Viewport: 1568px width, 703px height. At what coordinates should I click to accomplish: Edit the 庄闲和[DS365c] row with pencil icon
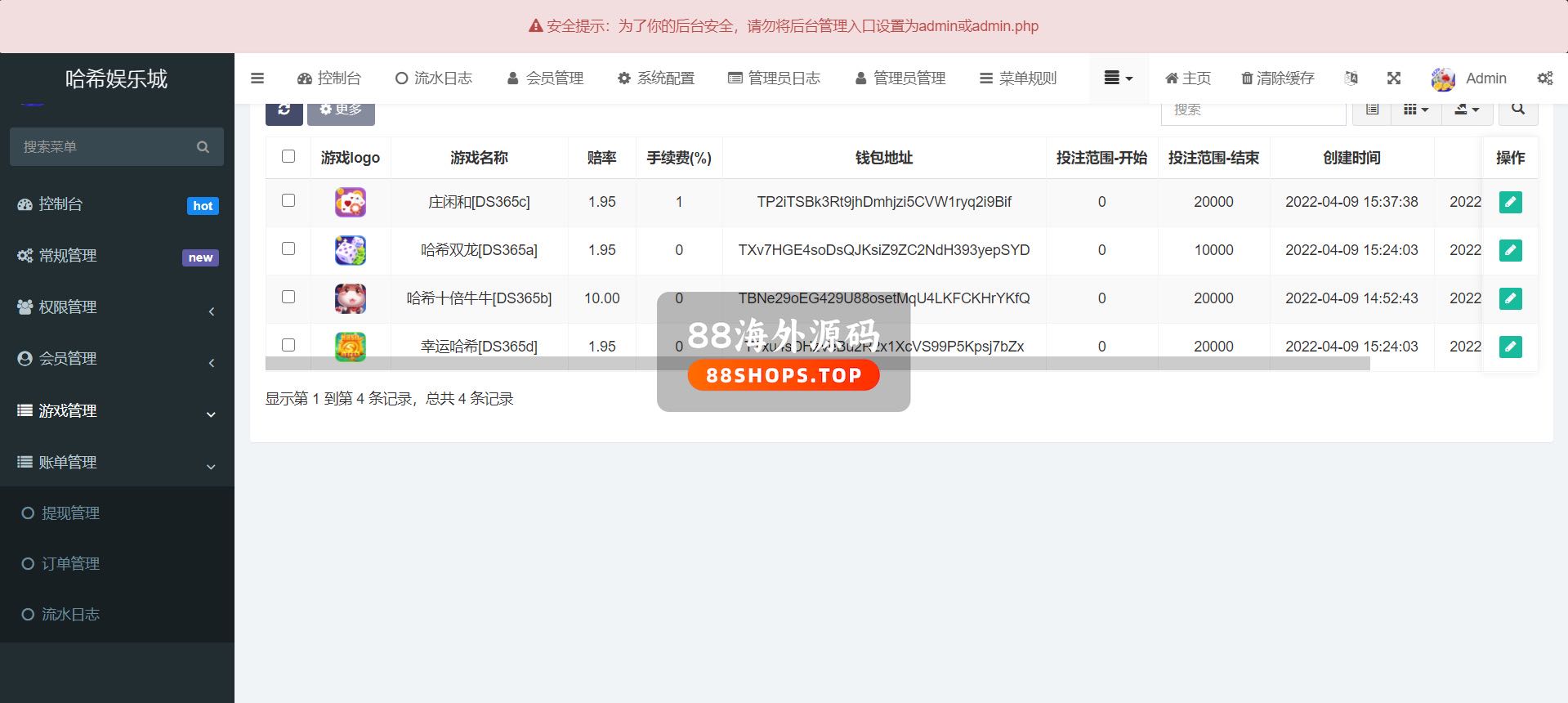[1510, 202]
